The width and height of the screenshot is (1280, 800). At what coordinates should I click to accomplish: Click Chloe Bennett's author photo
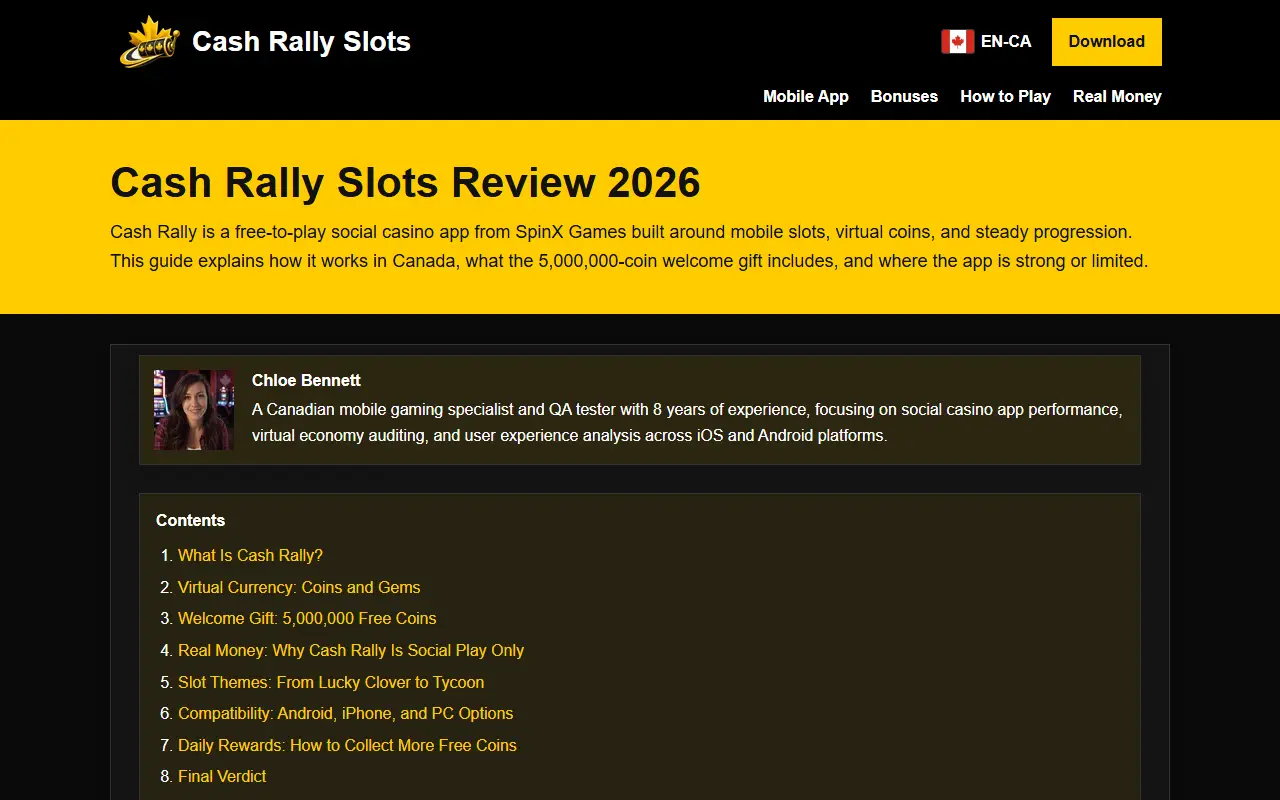pyautogui.click(x=194, y=410)
